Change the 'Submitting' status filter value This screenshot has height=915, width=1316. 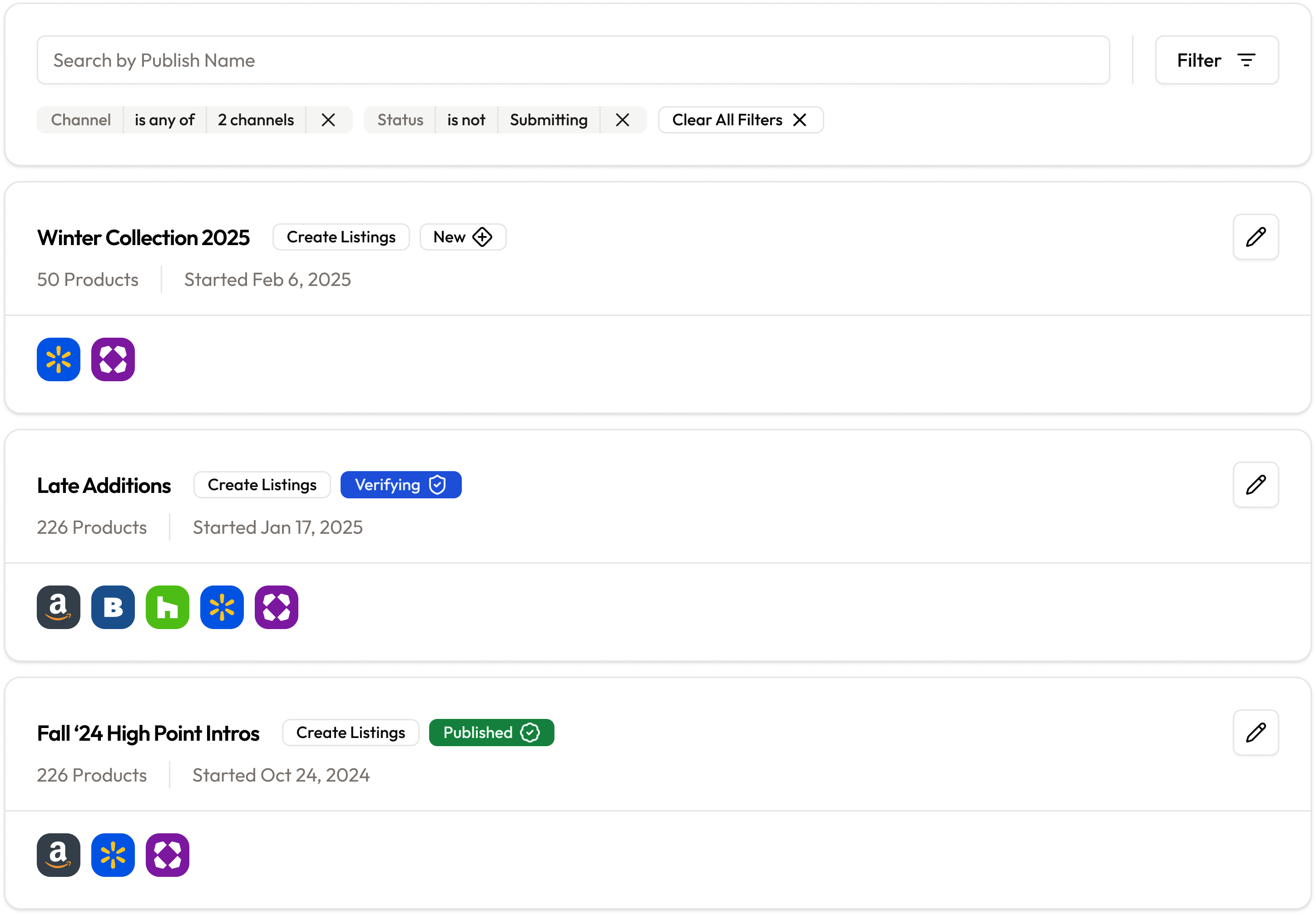pos(548,120)
